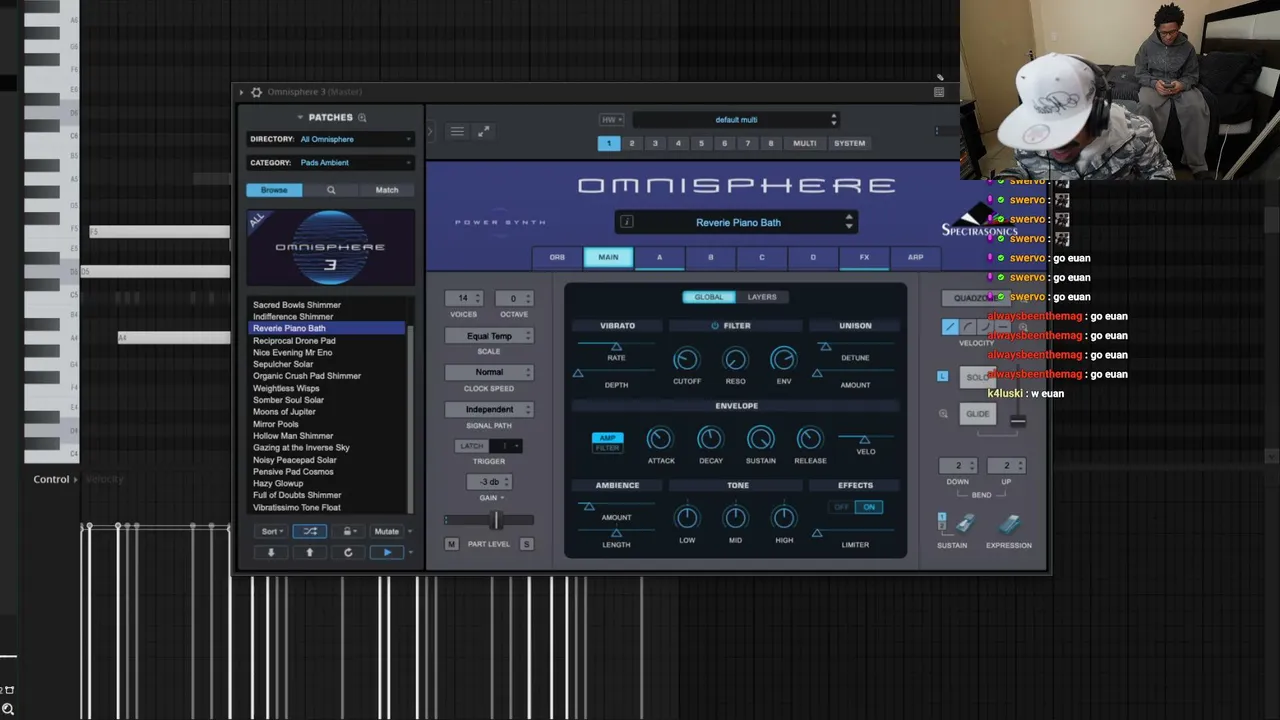The height and width of the screenshot is (720, 1280).
Task: Click the Browse button
Action: click(274, 190)
